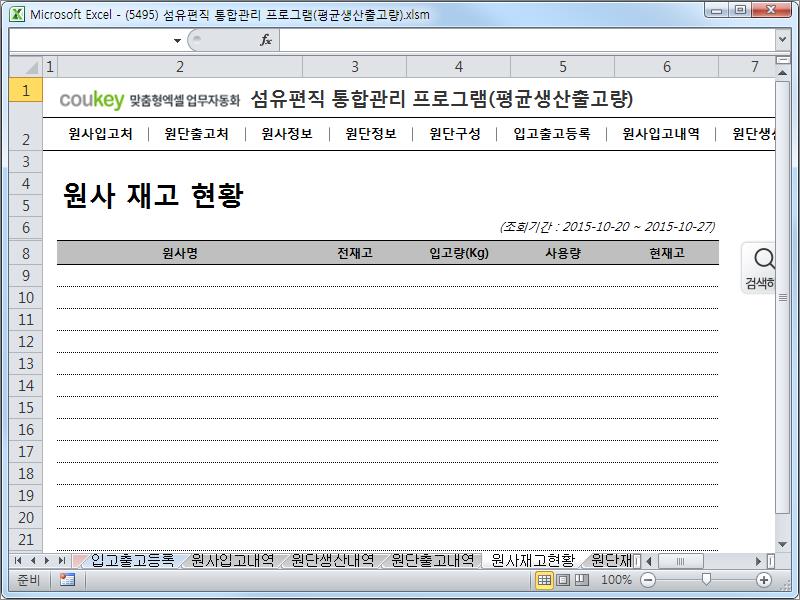Select column 2 header

click(x=180, y=66)
